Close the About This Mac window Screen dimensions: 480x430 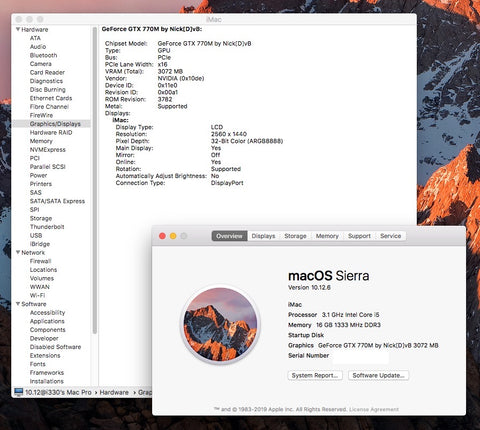tap(162, 236)
